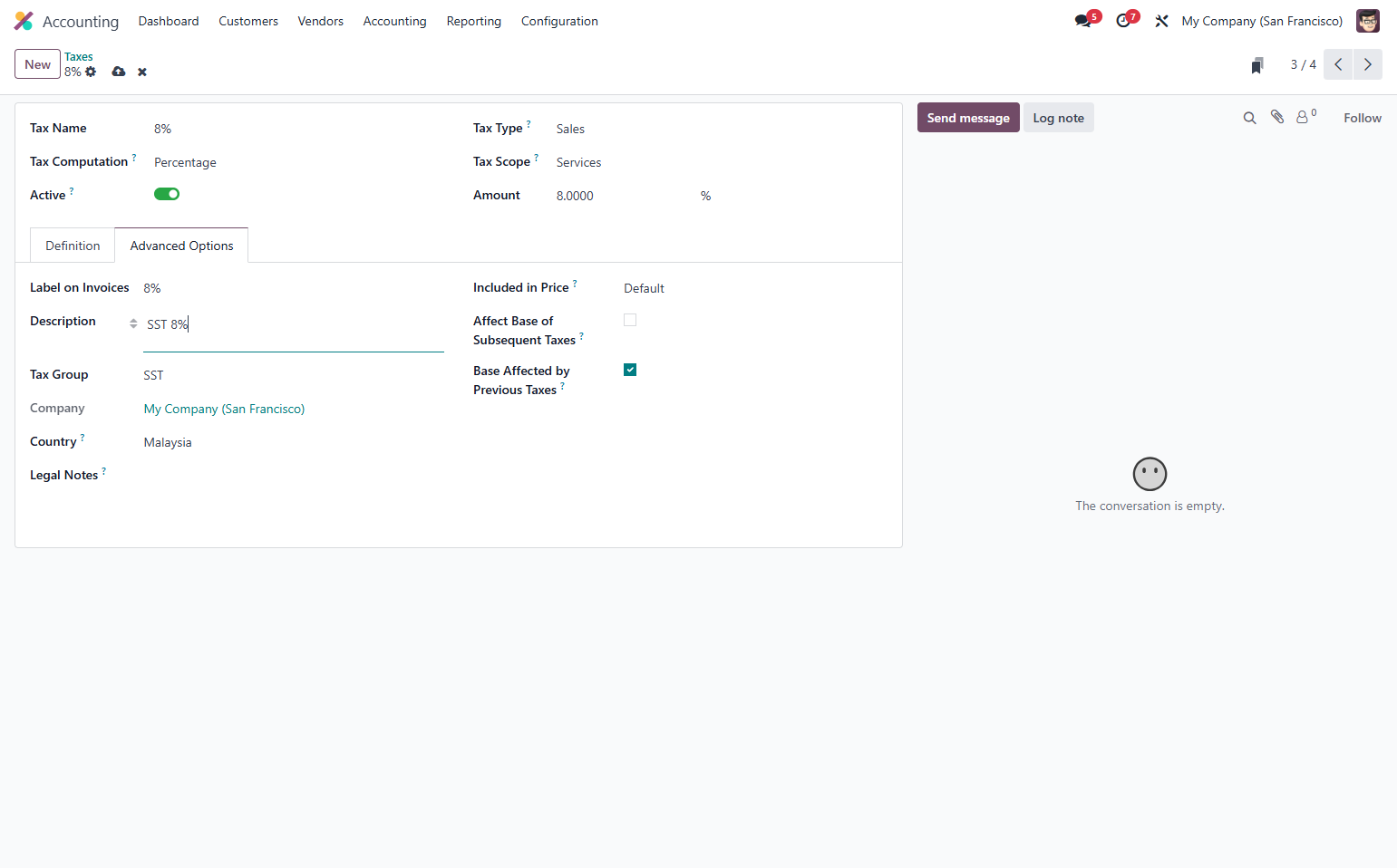The height and width of the screenshot is (868, 1397).
Task: Open the Accounting app home logo
Action: pos(24,21)
